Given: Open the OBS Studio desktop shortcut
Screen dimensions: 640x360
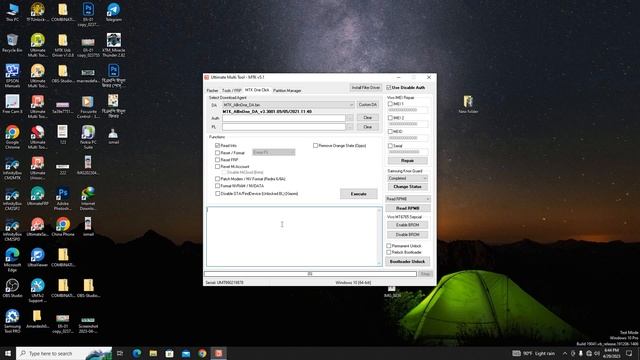Looking at the screenshot, I should pyautogui.click(x=12, y=288).
